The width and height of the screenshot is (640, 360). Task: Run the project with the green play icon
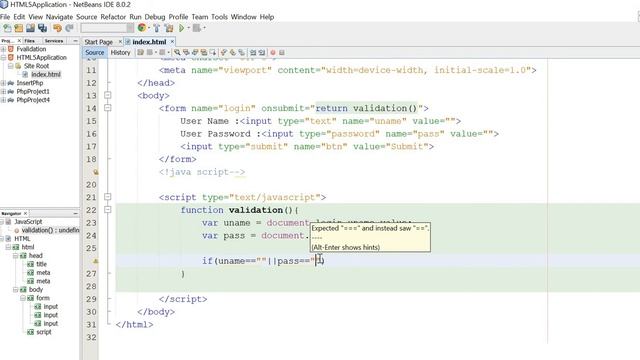click(181, 28)
